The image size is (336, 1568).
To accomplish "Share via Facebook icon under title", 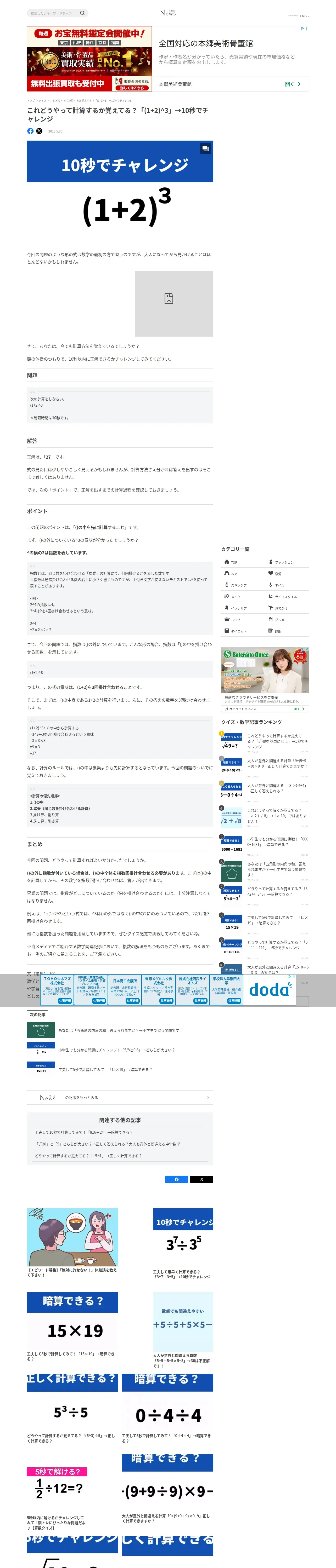I will pos(31,131).
